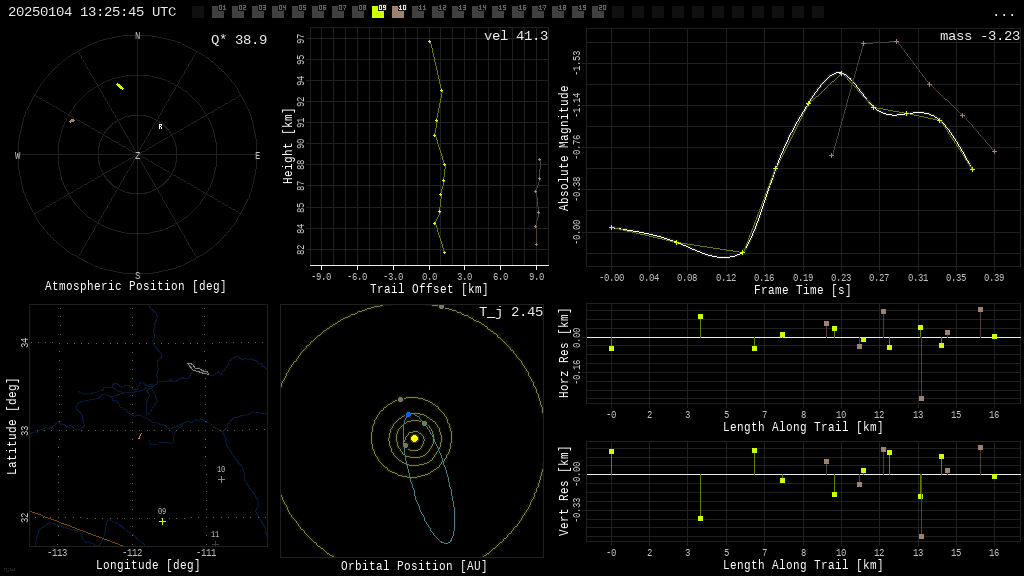Click the yellow station 09 cross on the map
The width and height of the screenshot is (1024, 576).
pyautogui.click(x=162, y=521)
